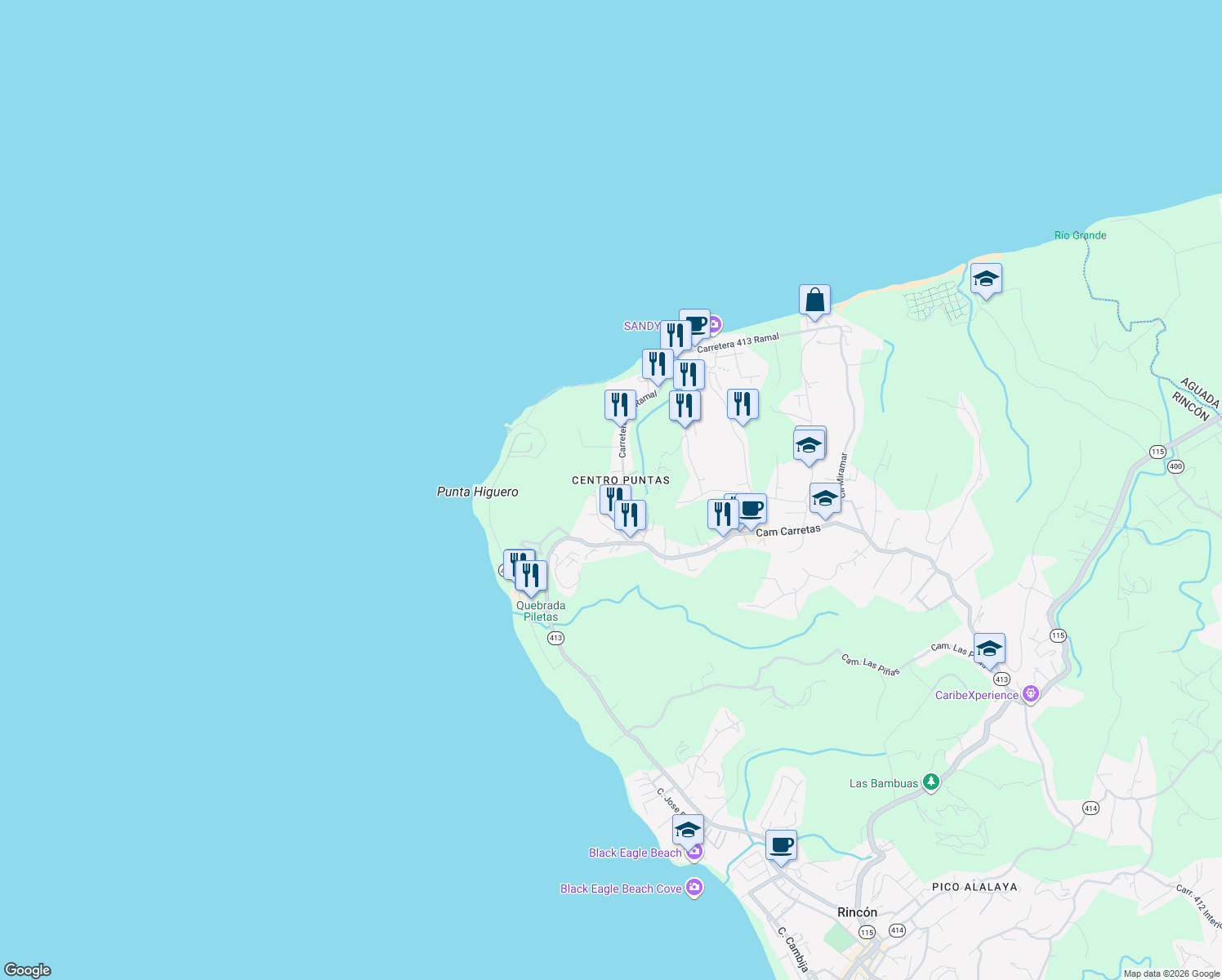
Task: Open the SANDY place label
Action: click(642, 325)
